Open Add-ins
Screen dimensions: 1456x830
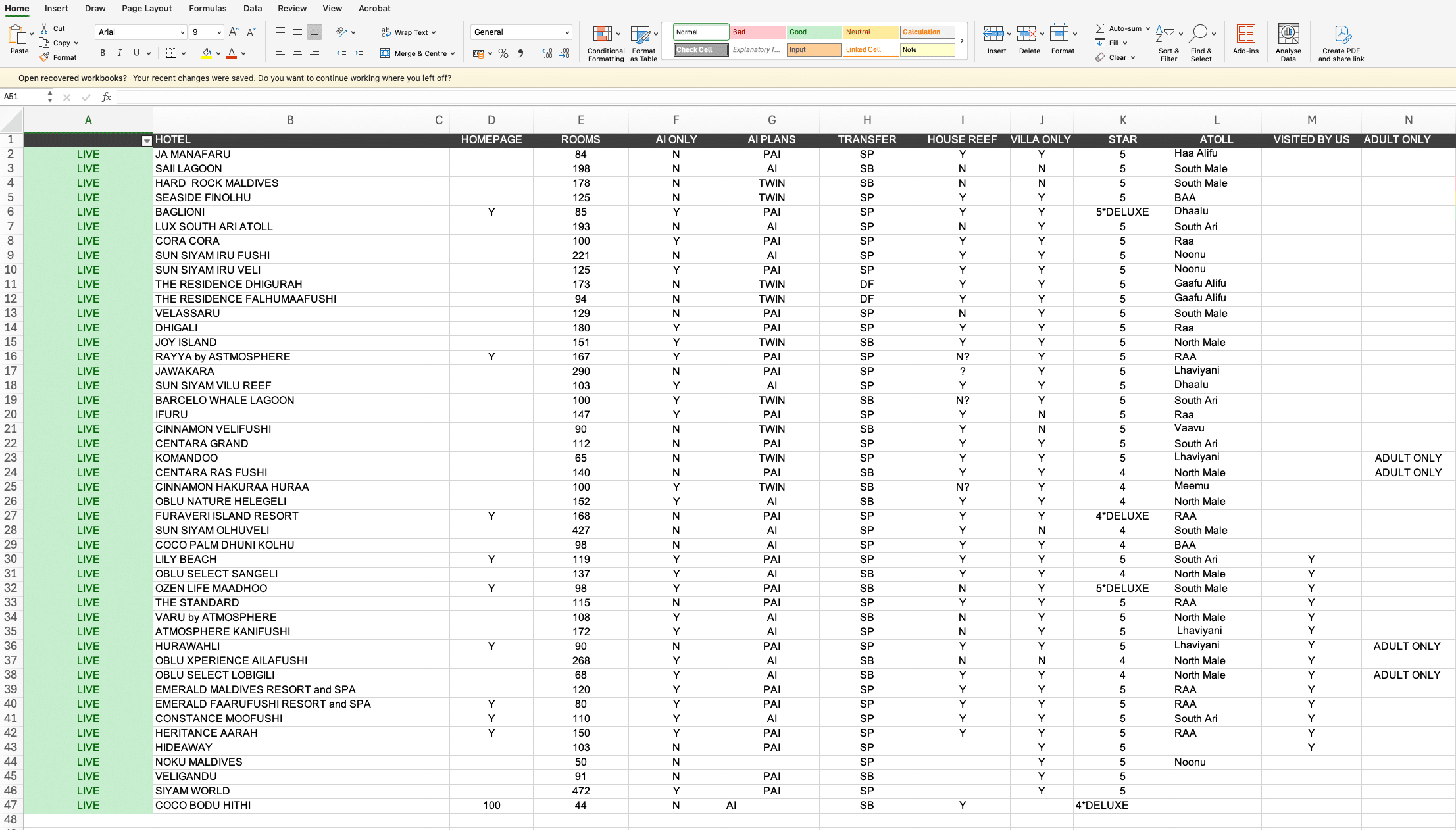[1245, 39]
